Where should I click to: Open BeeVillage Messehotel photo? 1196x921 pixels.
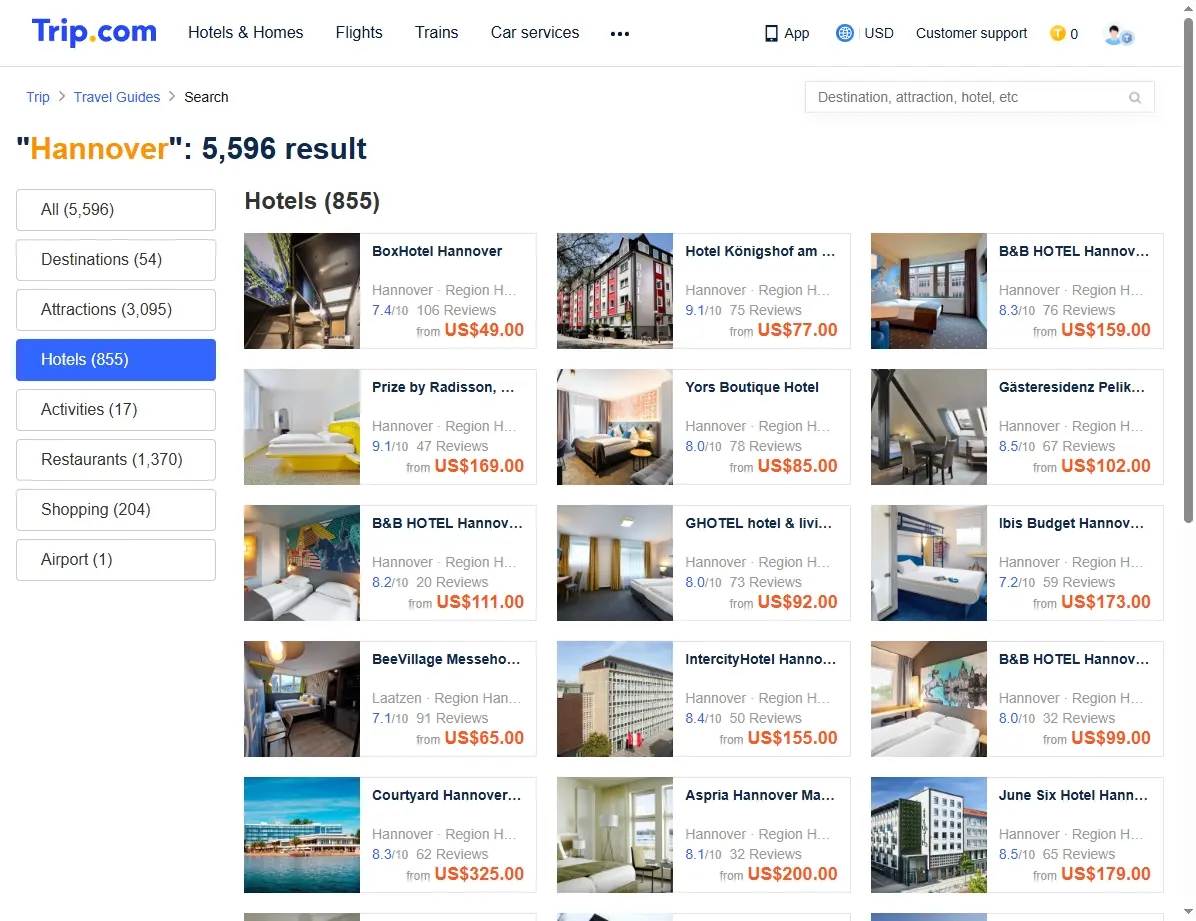(301, 699)
